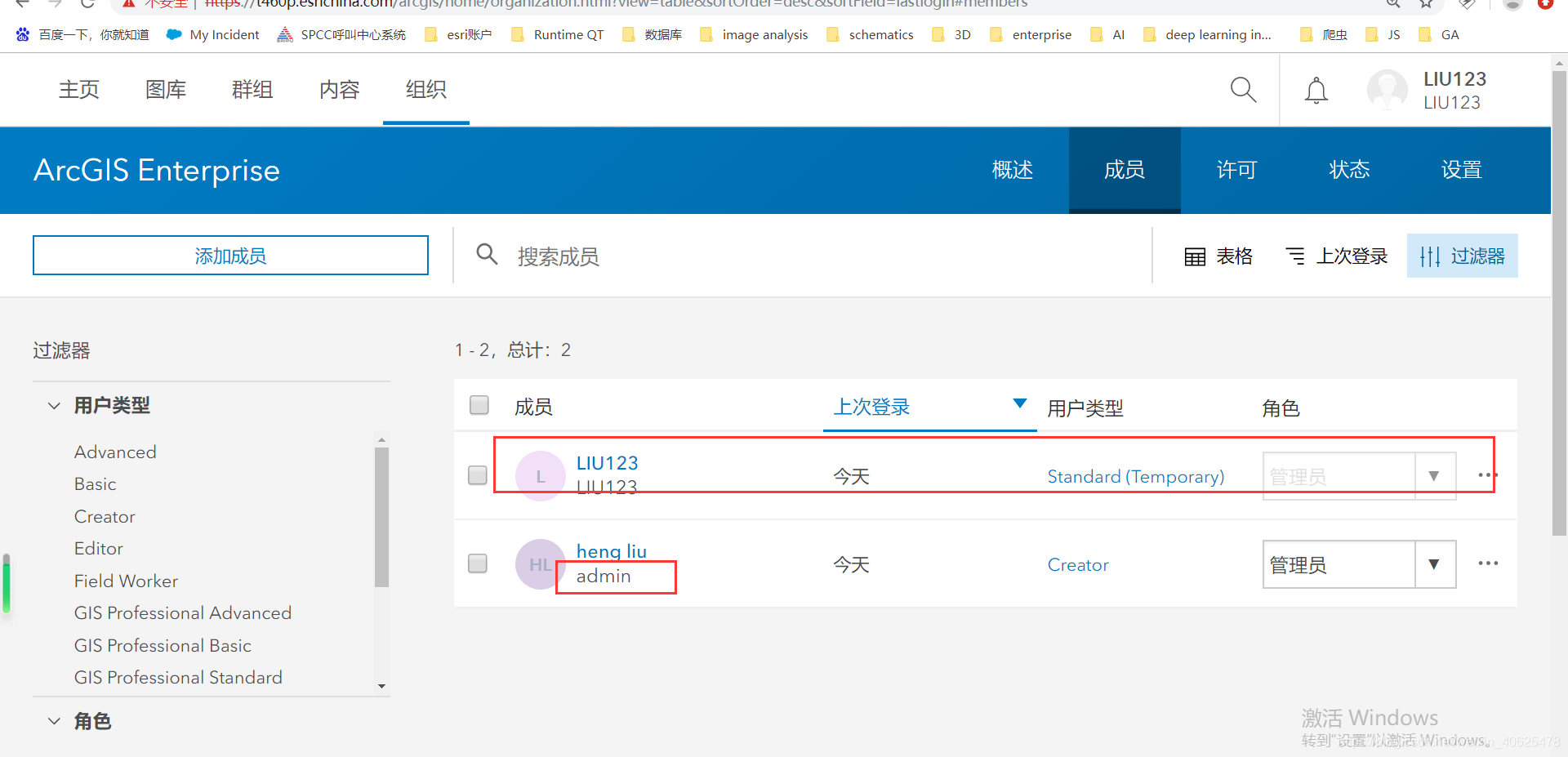Open the 百度一下 bookmark
This screenshot has height=757, width=1568.
82,34
